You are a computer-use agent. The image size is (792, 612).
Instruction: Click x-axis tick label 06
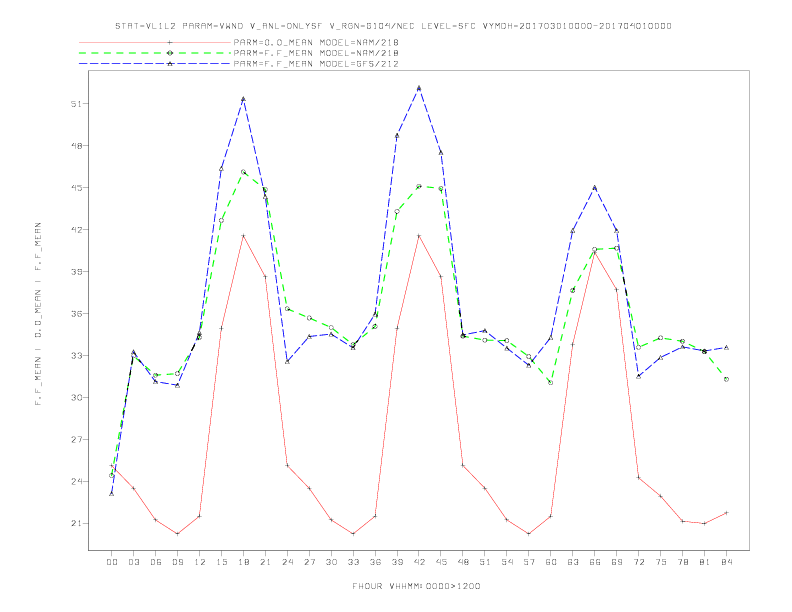tap(156, 562)
